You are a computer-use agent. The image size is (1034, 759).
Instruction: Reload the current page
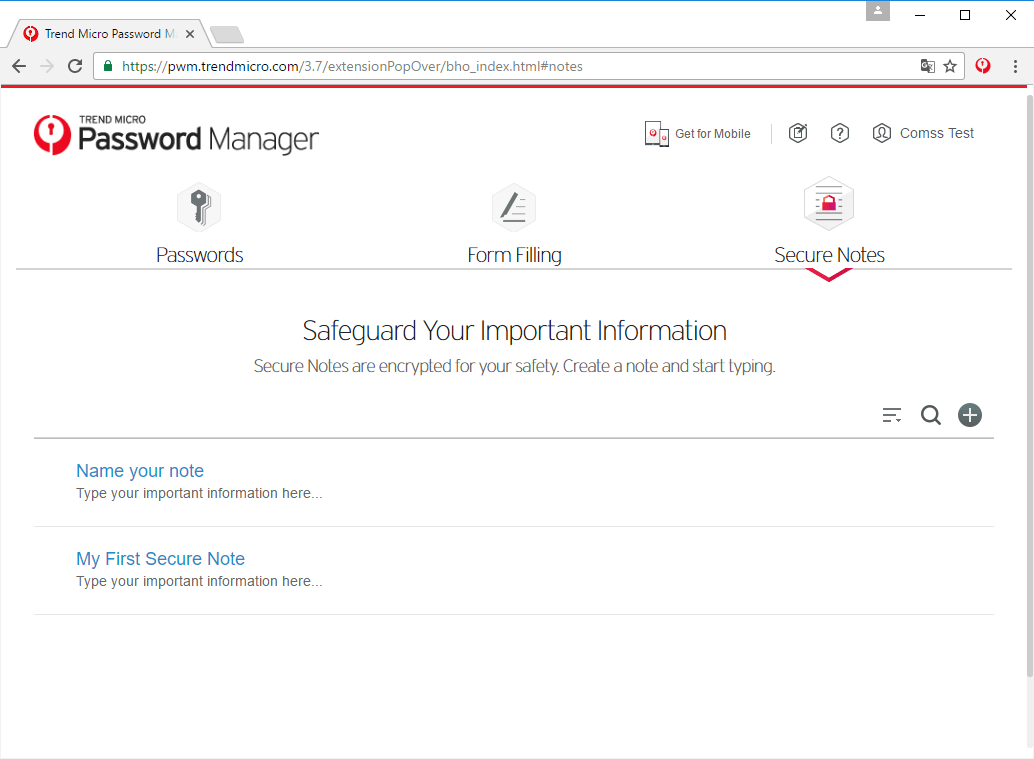(75, 66)
